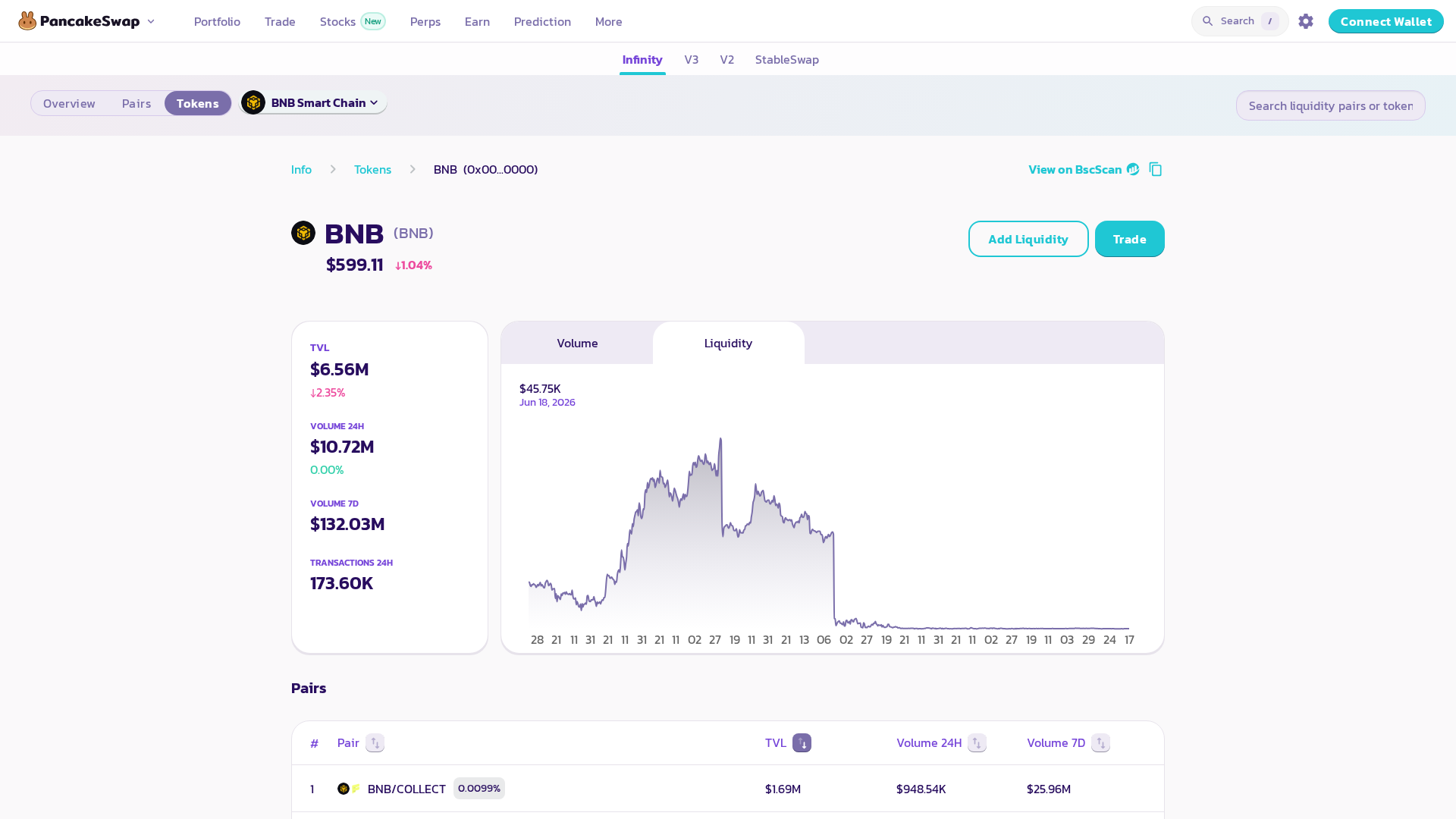Sort pairs by TVL icon

[802, 743]
